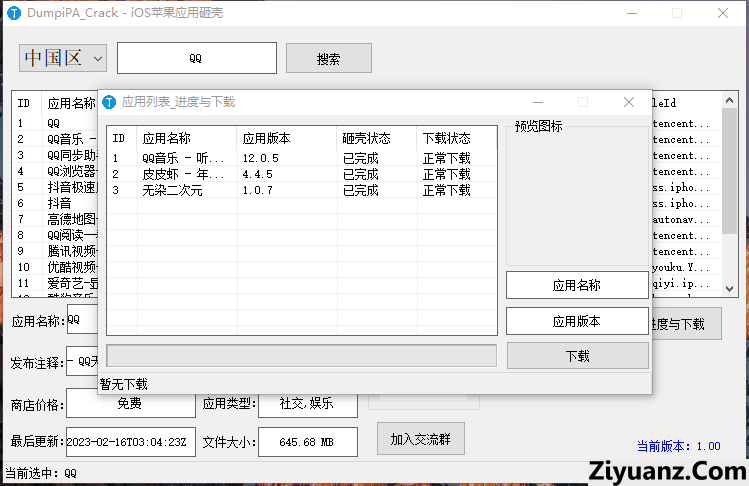
Task: Minimize the 应用列表 dialog
Action: [537, 102]
